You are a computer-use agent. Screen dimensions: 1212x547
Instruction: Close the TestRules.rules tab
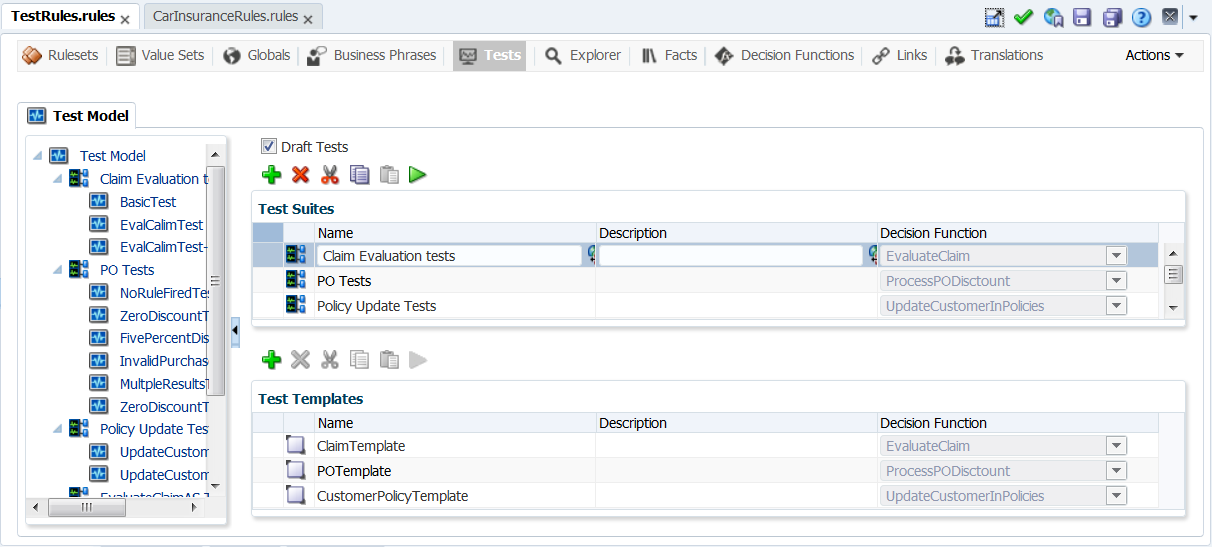124,19
